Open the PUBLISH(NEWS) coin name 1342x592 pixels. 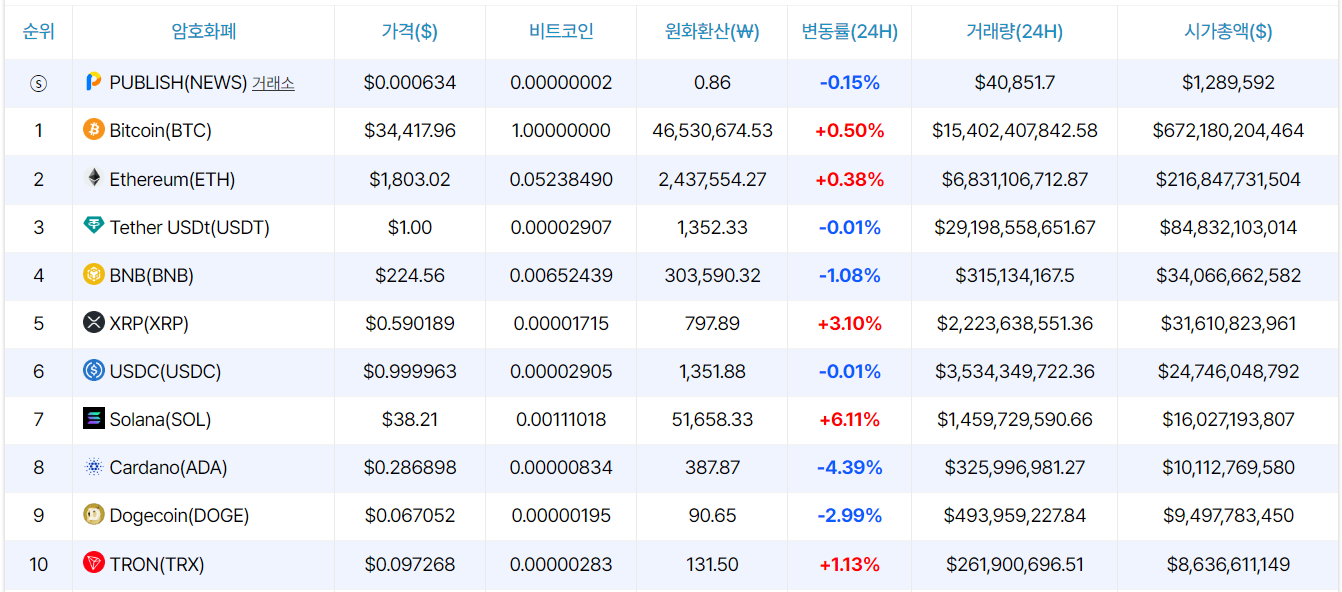178,83
